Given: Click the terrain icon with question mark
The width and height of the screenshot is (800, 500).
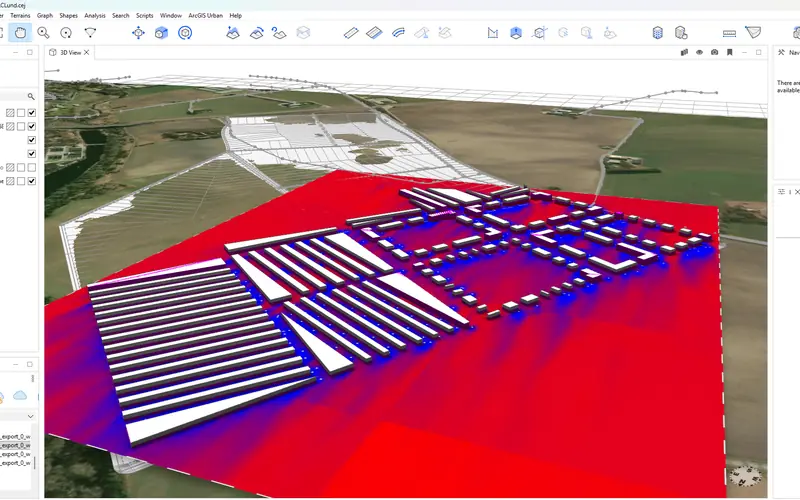Looking at the screenshot, I should coord(279,33).
